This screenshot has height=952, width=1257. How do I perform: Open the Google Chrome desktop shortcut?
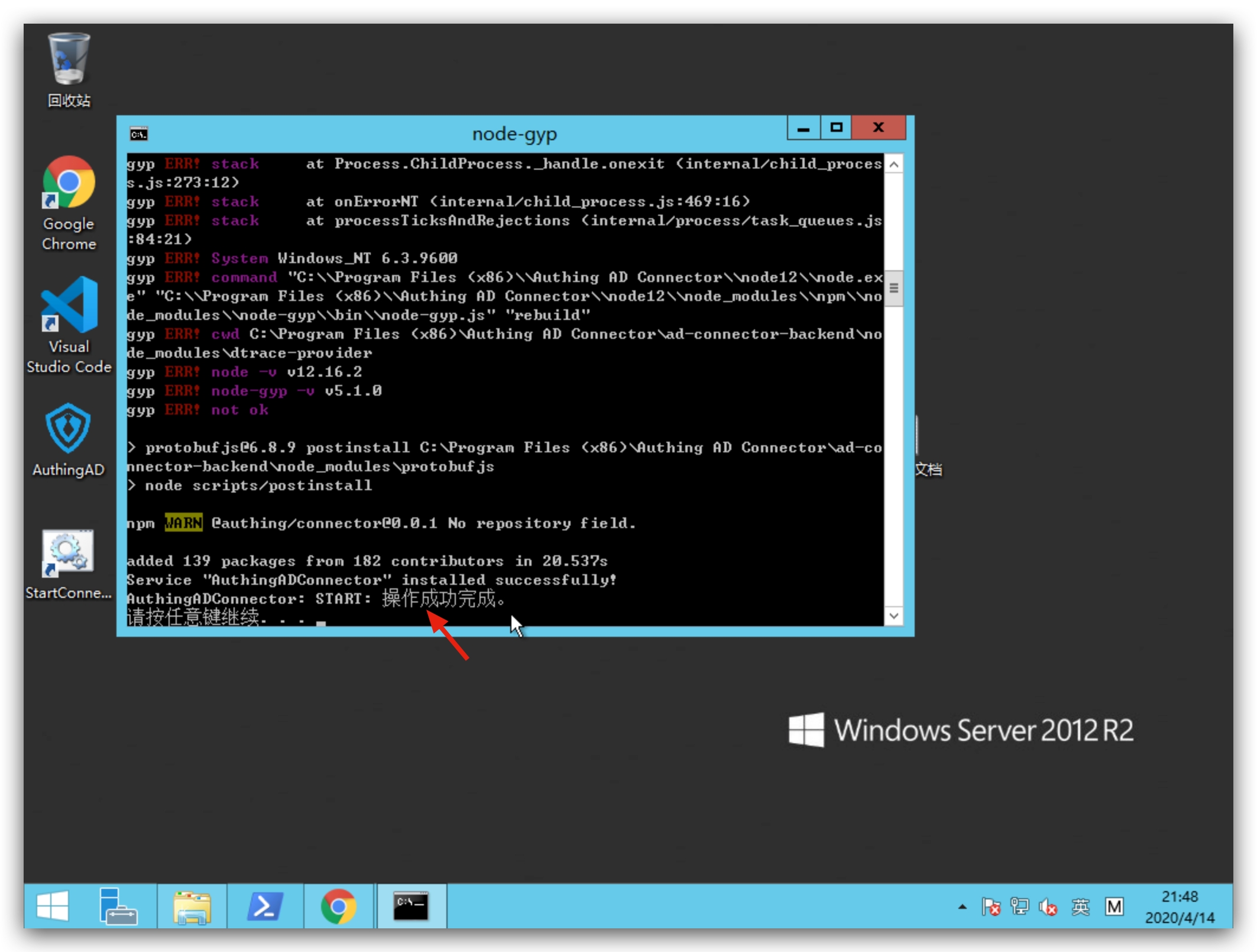[69, 183]
